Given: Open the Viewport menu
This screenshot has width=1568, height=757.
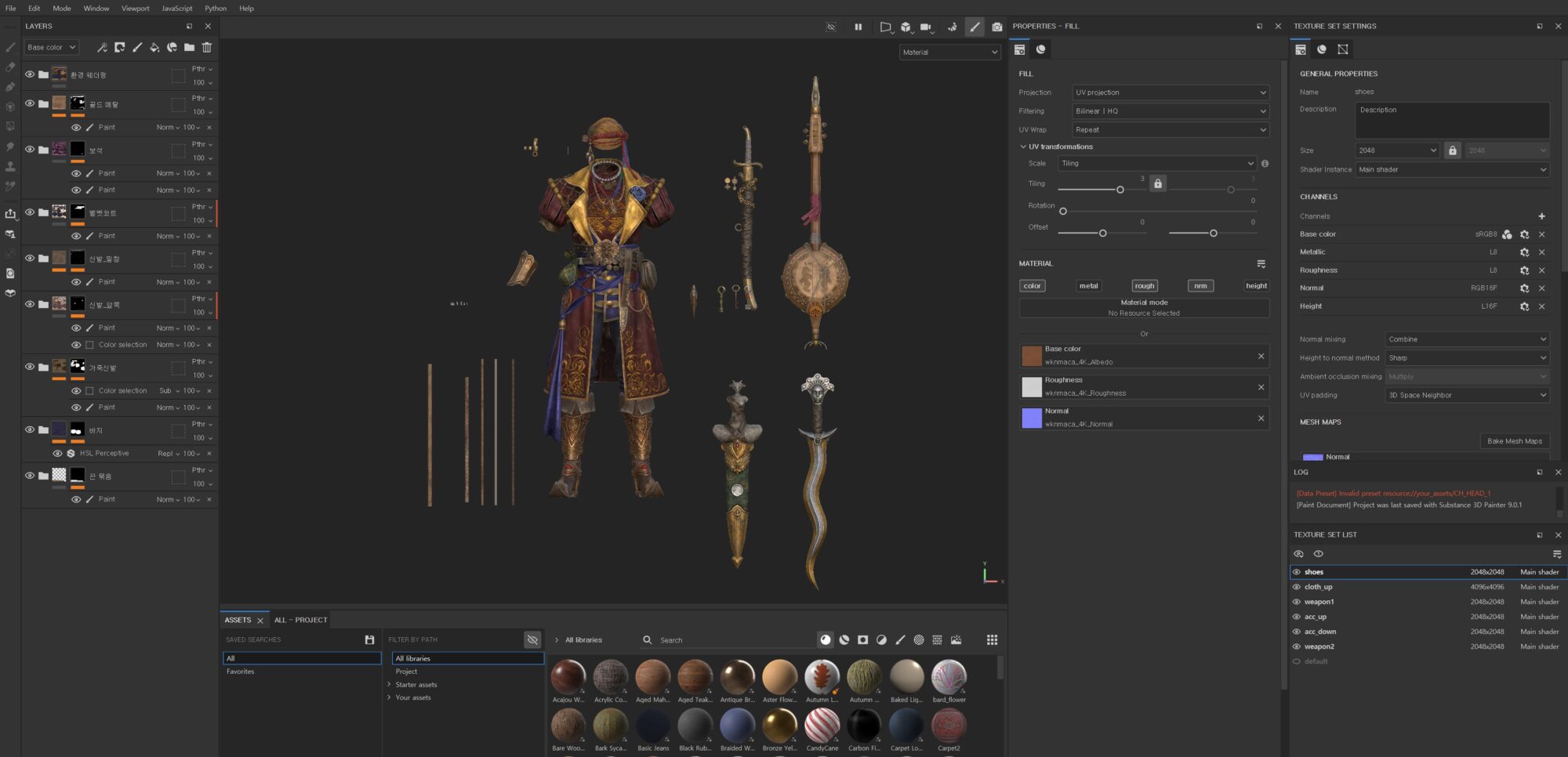Looking at the screenshot, I should point(135,9).
